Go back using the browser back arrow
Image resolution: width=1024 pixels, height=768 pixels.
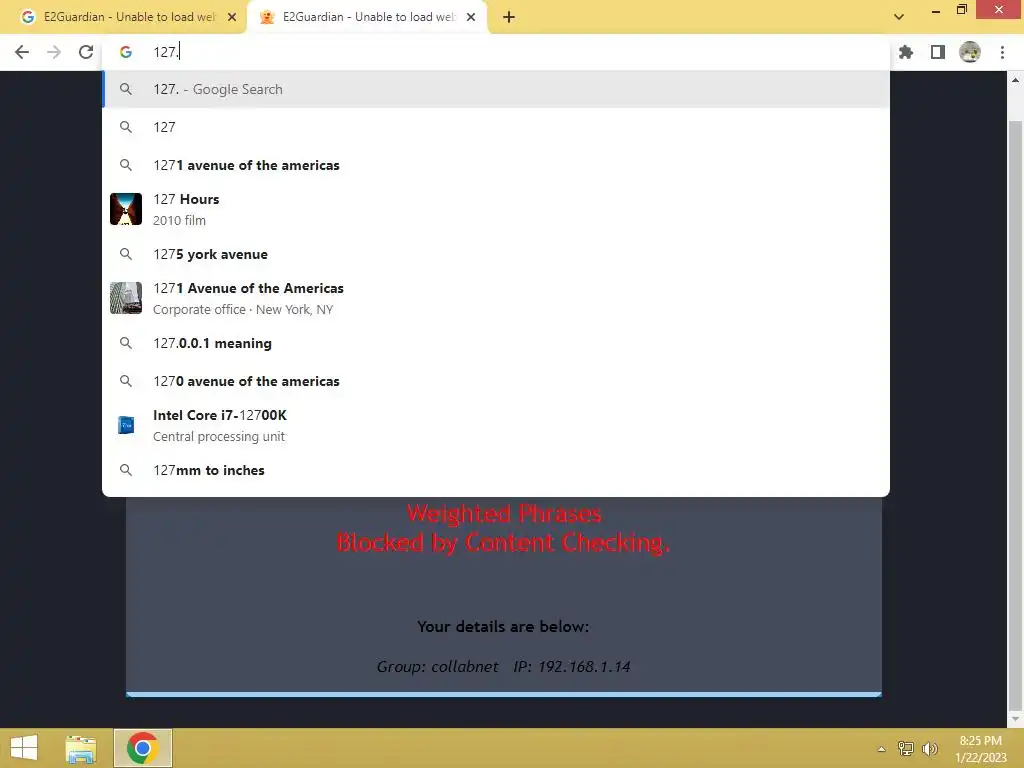click(22, 52)
